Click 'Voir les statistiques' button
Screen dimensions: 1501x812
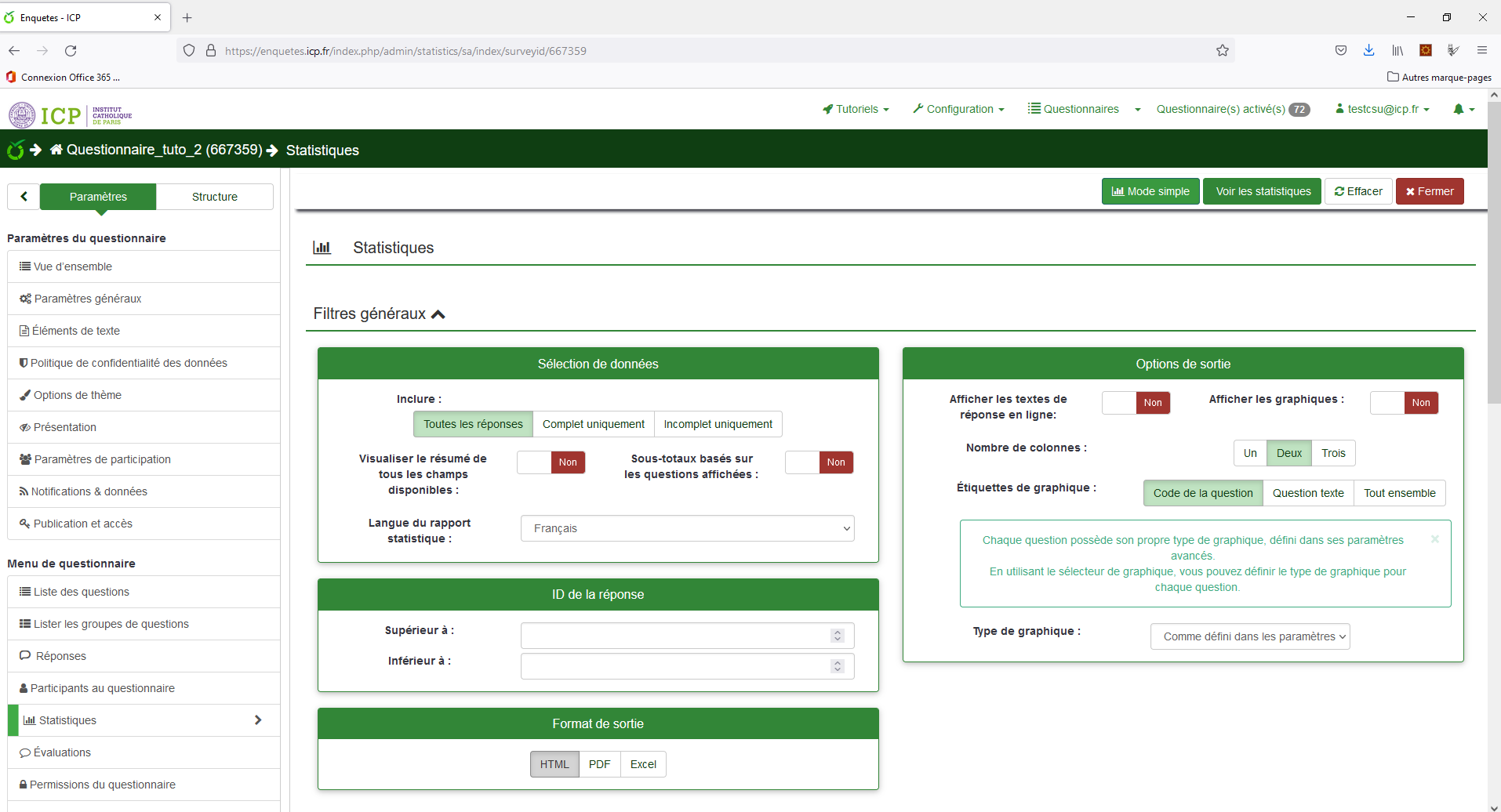pos(1263,191)
